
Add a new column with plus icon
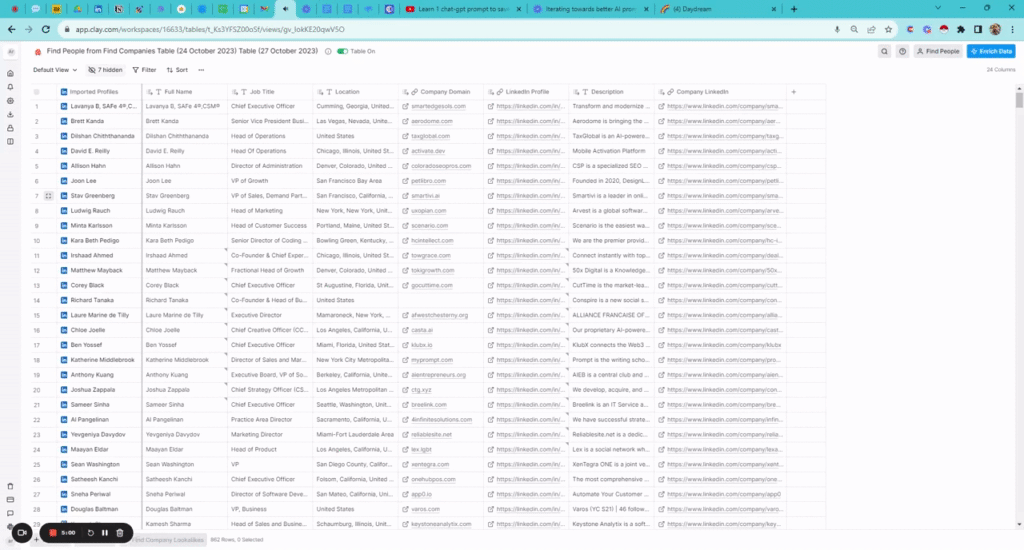click(793, 92)
